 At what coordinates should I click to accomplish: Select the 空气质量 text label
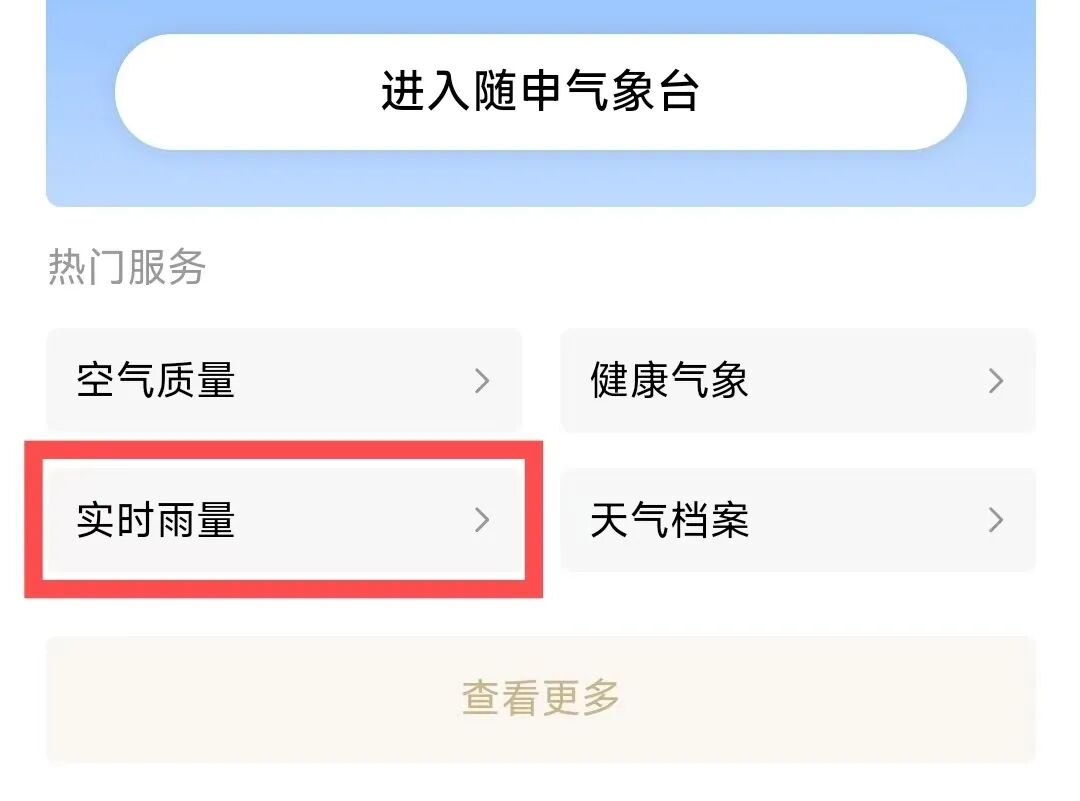(156, 380)
